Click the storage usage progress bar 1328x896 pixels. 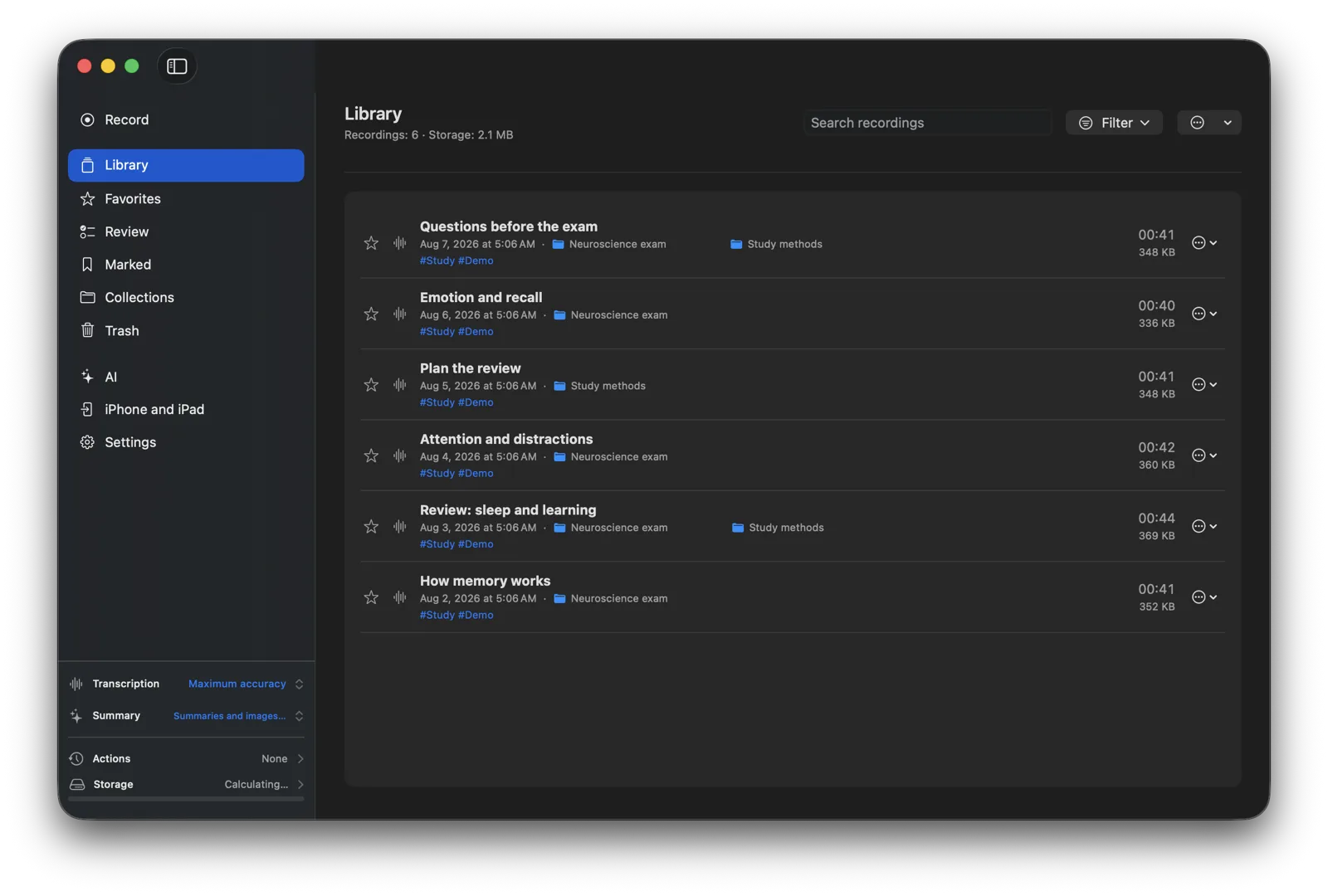tap(186, 800)
